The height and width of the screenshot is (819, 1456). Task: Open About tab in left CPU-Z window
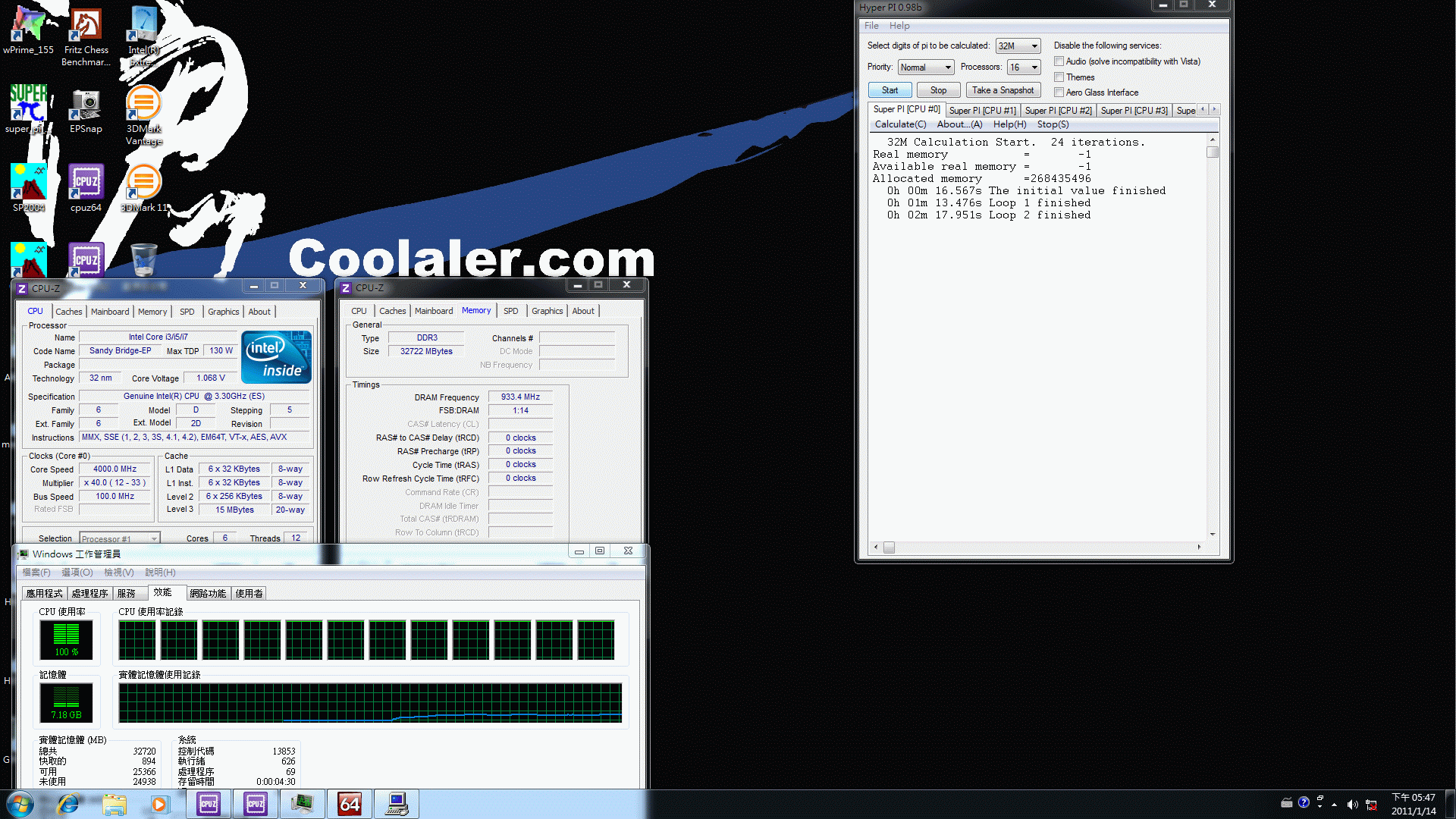click(259, 312)
